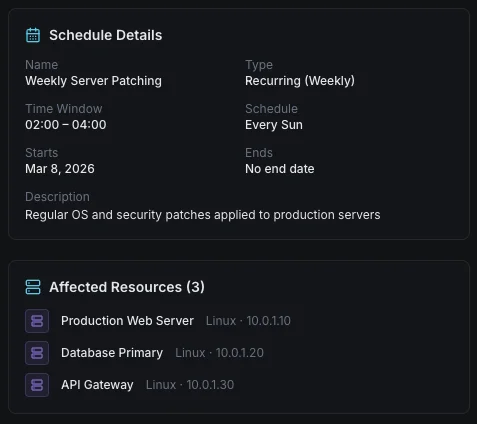Select the Schedule Details heading

point(106,35)
